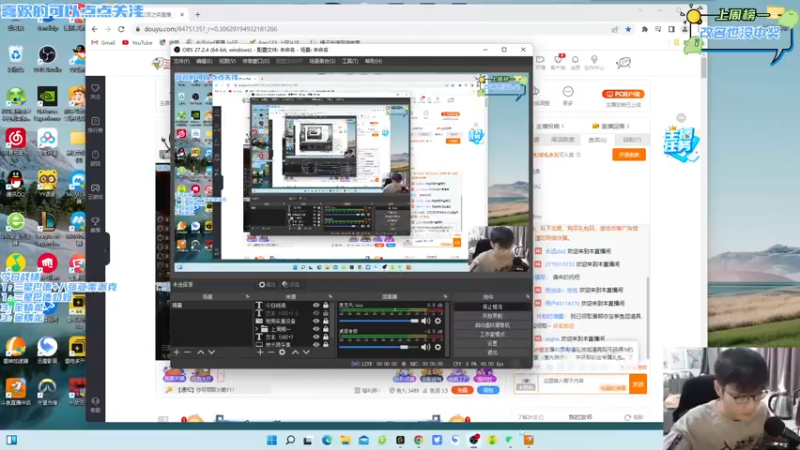Toggle visibility of the video capture device source

coord(316,321)
